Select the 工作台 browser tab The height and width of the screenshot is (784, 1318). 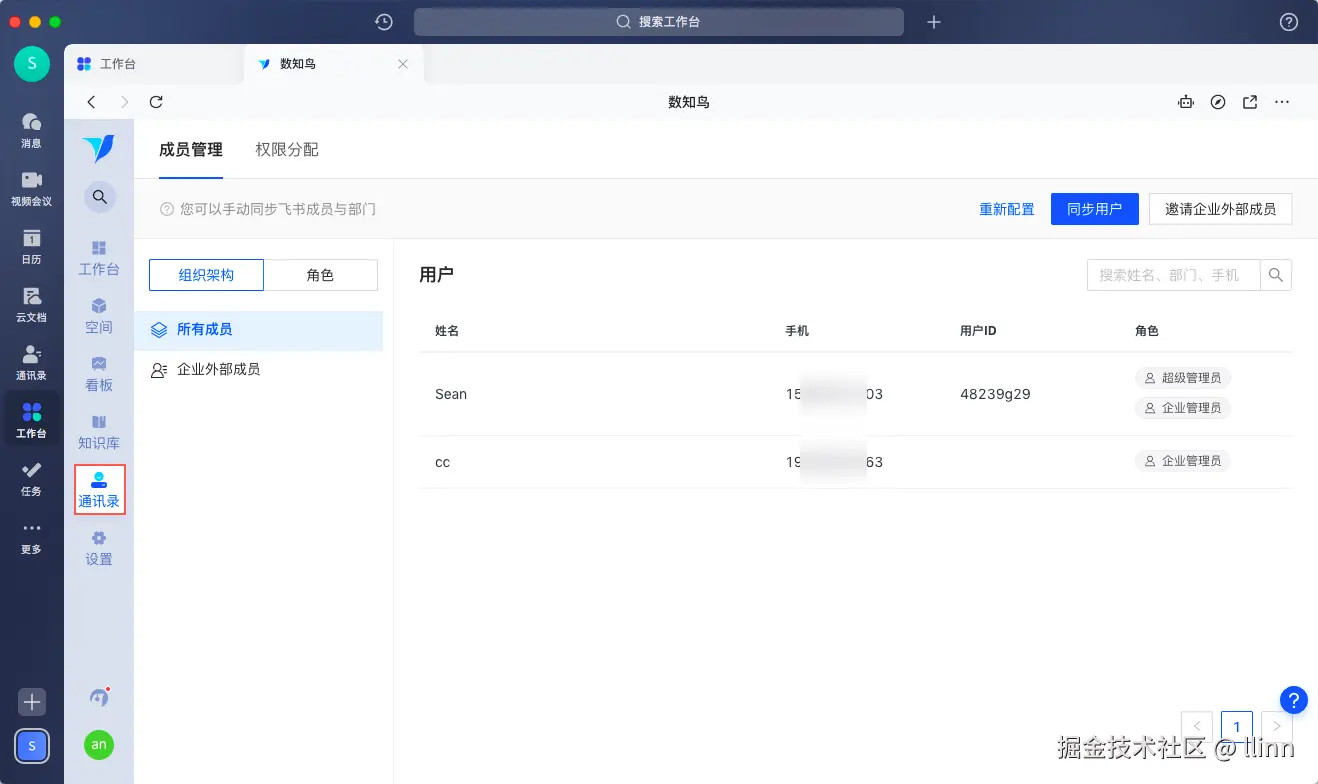pos(115,63)
